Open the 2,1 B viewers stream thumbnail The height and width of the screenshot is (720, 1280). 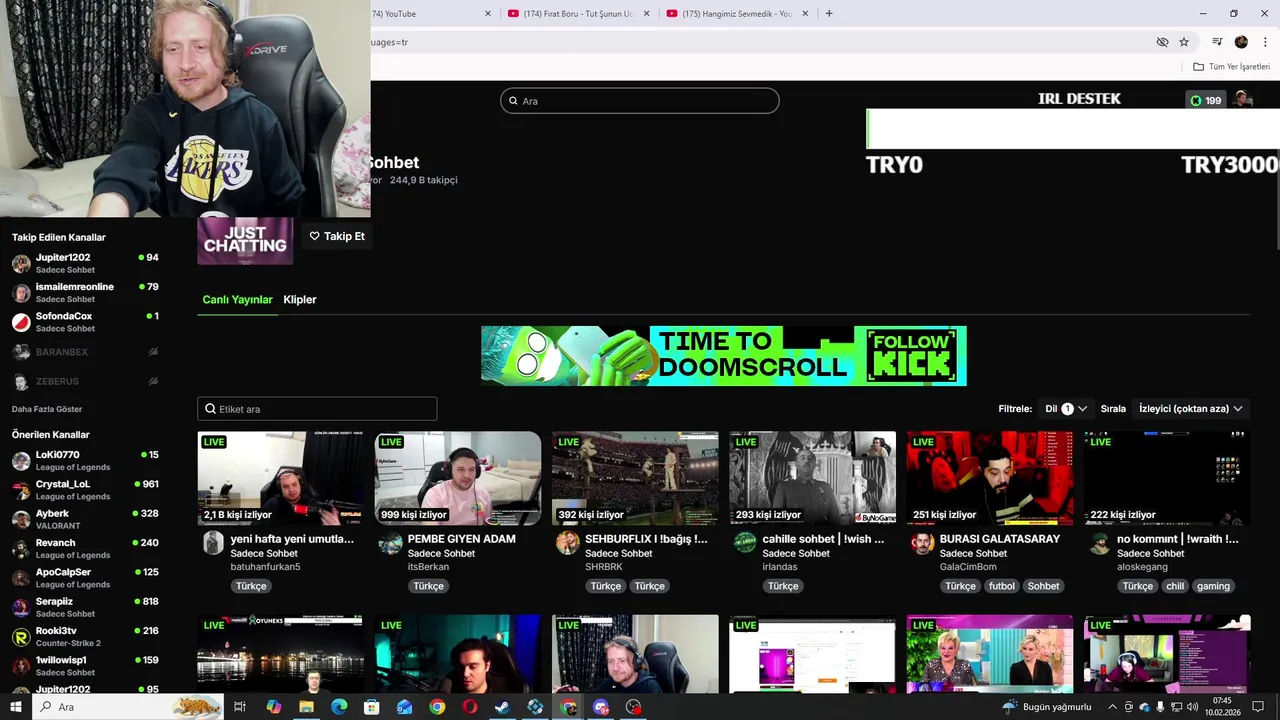(281, 478)
